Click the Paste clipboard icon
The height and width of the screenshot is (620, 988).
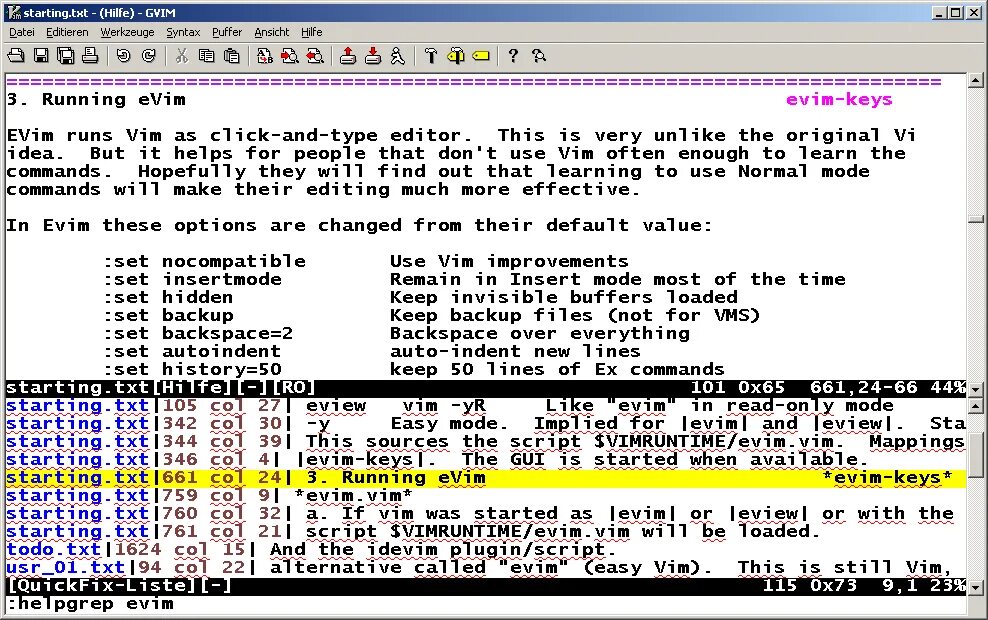click(x=231, y=56)
